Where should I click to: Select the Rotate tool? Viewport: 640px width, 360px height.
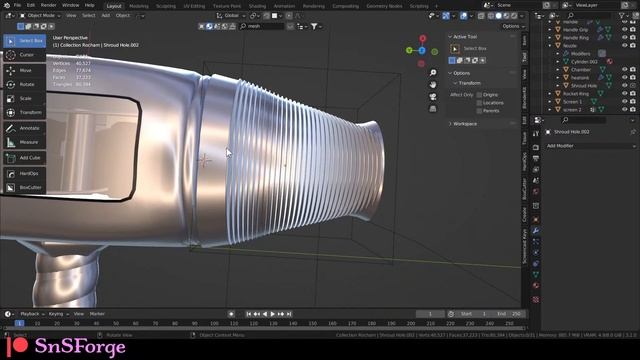click(x=24, y=84)
